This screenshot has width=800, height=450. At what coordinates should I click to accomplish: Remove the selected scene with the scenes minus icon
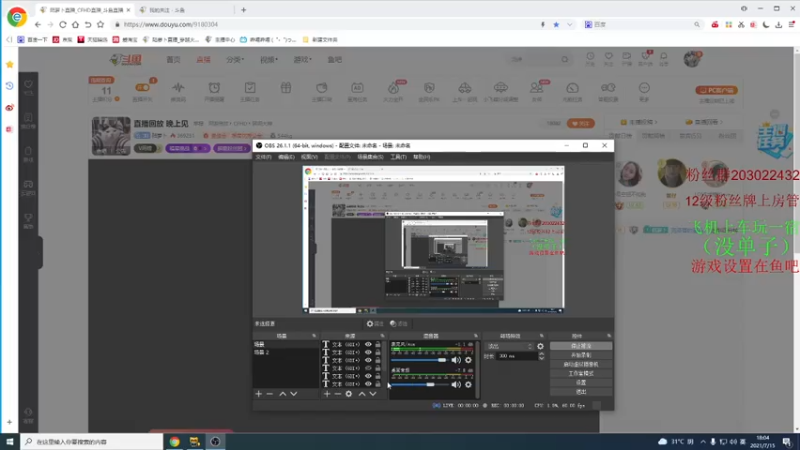(270, 394)
